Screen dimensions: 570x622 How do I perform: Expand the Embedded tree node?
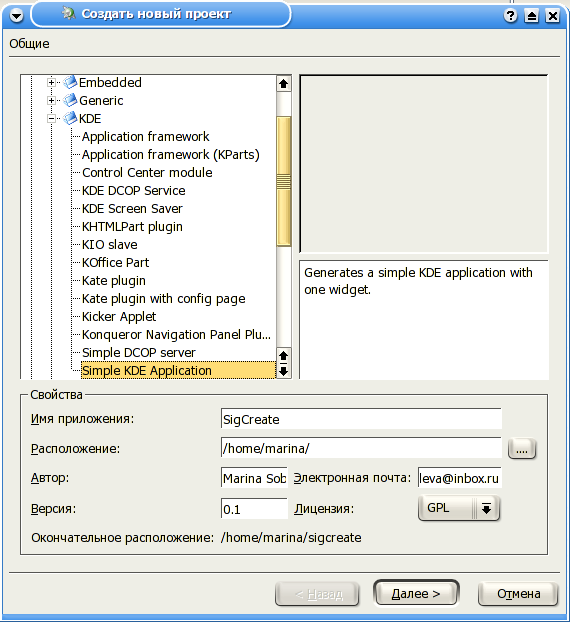[x=51, y=83]
